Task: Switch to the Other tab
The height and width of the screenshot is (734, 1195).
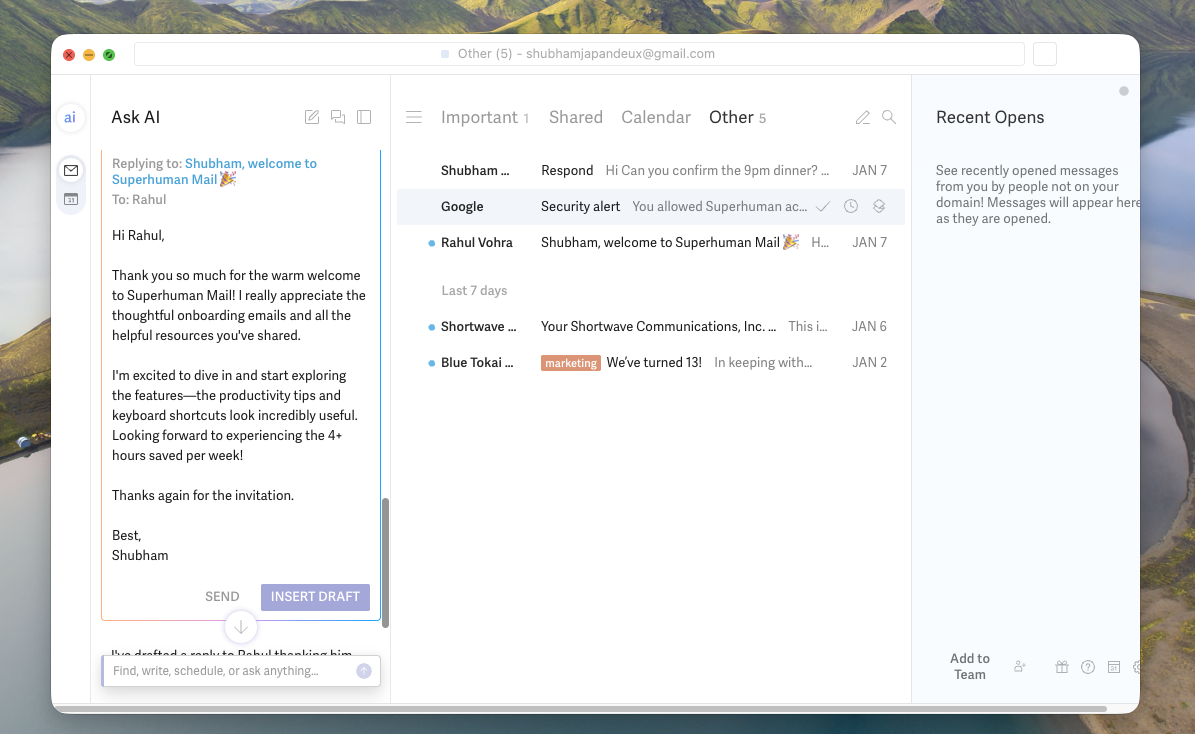Action: pyautogui.click(x=731, y=117)
